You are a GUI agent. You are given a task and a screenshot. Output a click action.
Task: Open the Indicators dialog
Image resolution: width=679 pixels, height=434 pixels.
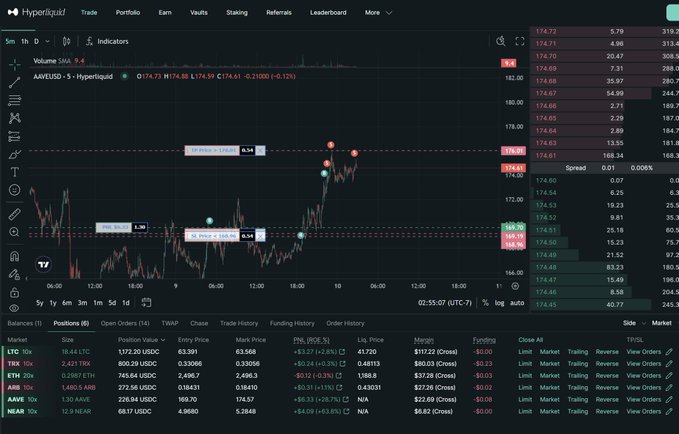coord(107,41)
